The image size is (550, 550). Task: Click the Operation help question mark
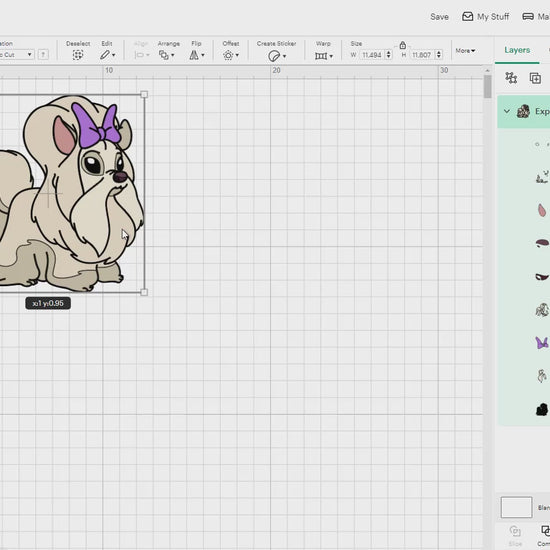click(x=43, y=54)
